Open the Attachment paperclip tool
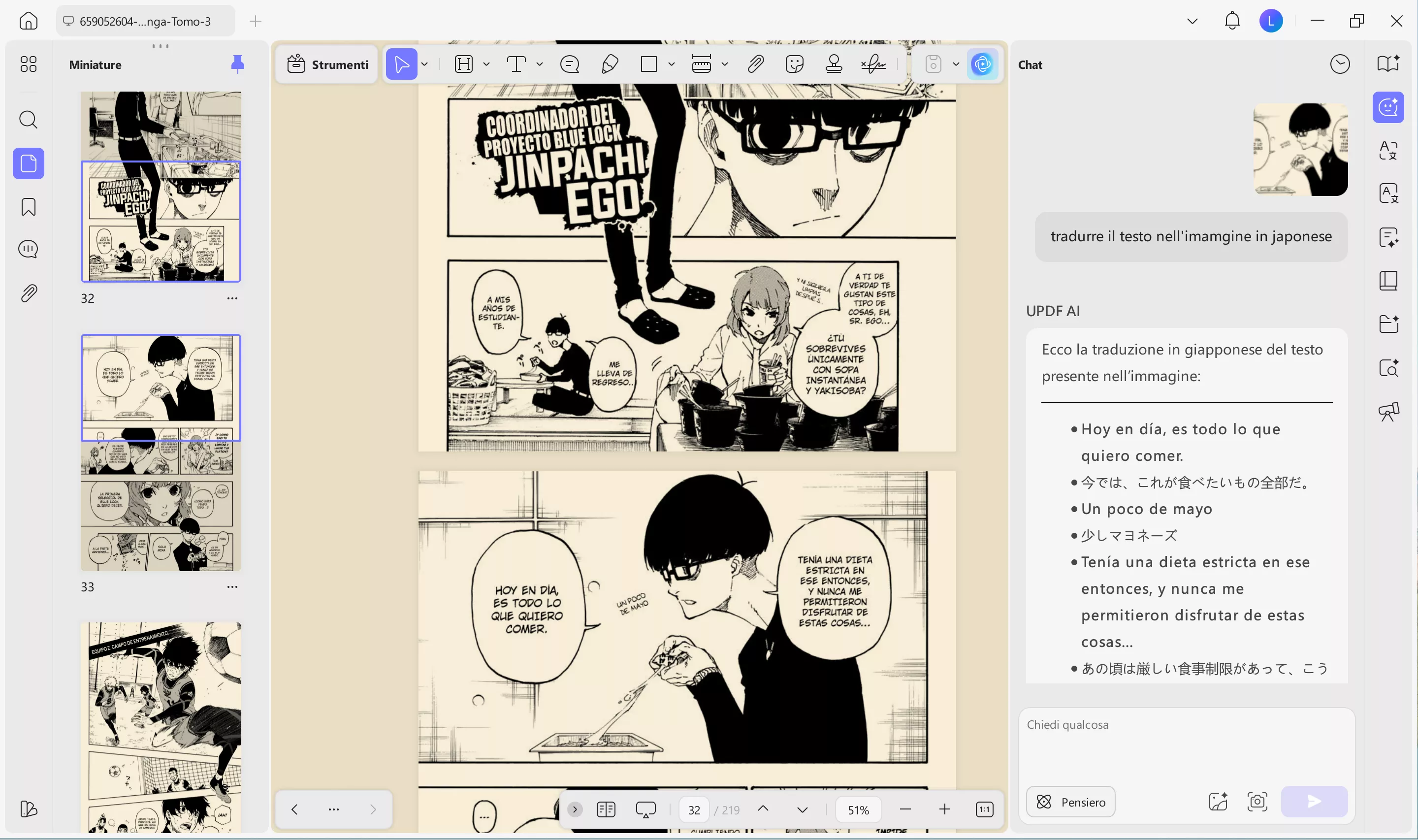This screenshot has width=1418, height=840. click(x=755, y=64)
